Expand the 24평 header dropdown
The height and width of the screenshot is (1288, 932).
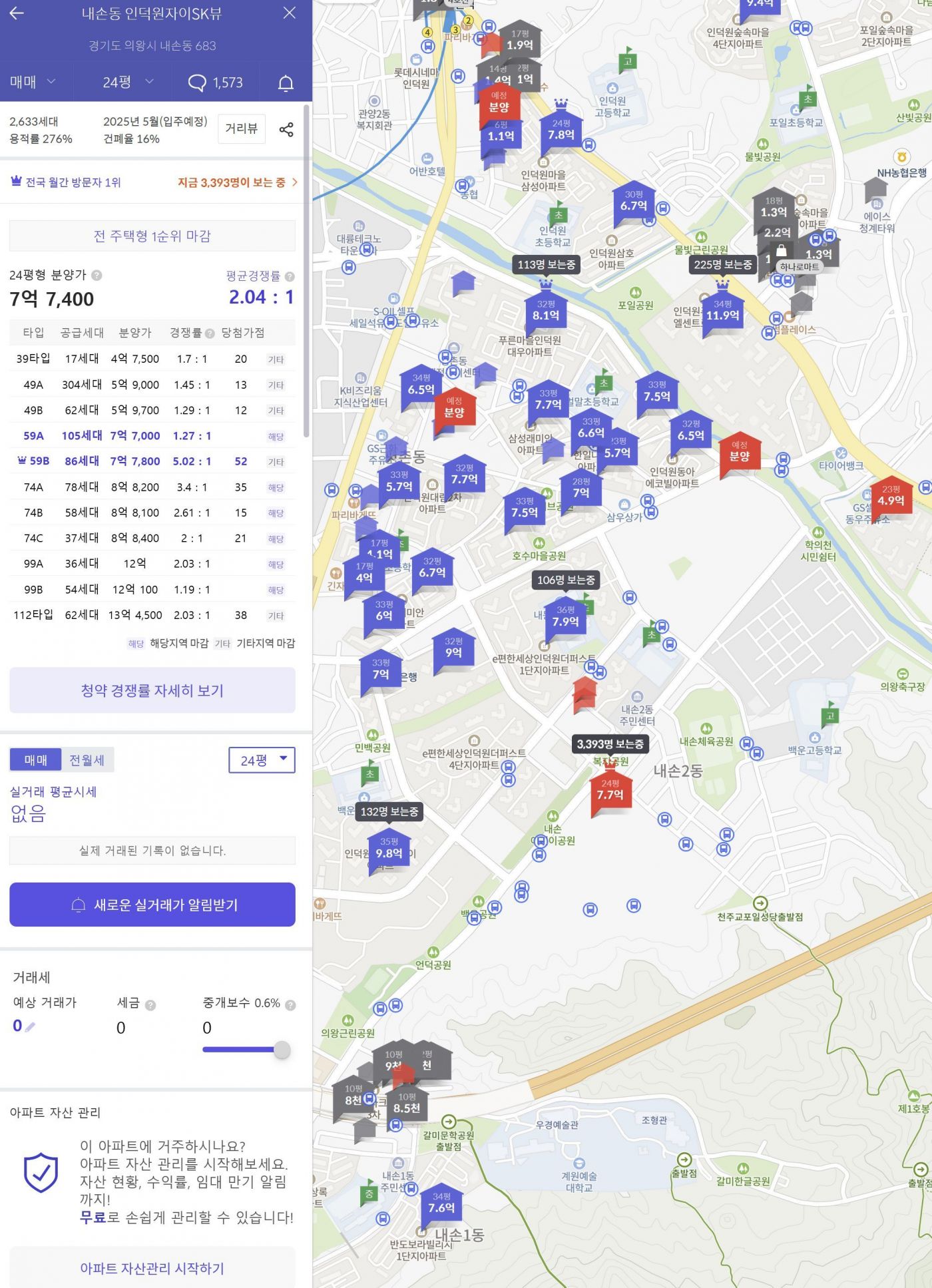click(128, 83)
